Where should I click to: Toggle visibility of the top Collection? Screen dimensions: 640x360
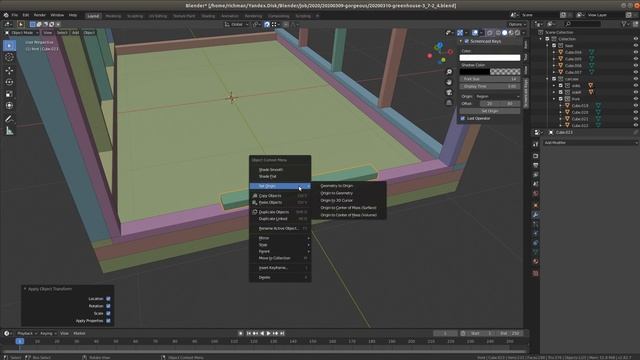(636, 39)
